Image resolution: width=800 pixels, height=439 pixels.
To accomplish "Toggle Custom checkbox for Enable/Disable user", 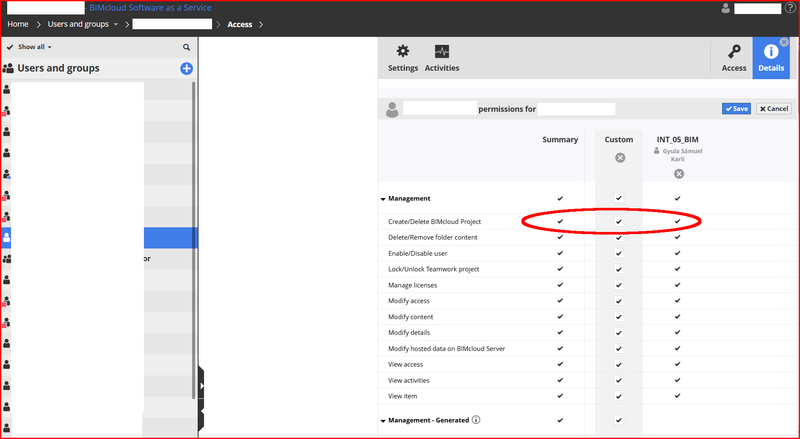I will 619,253.
